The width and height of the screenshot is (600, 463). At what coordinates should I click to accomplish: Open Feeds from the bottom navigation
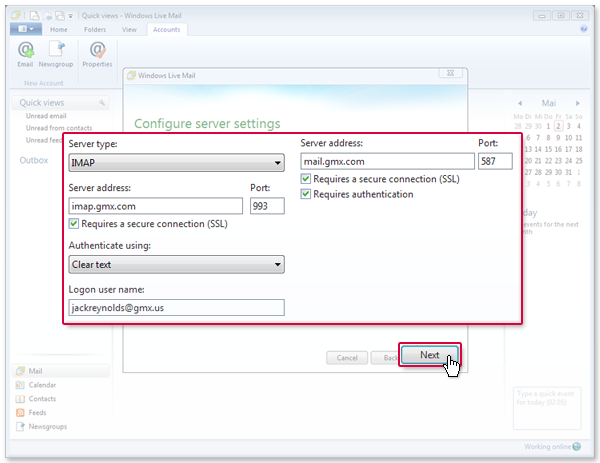coord(37,412)
